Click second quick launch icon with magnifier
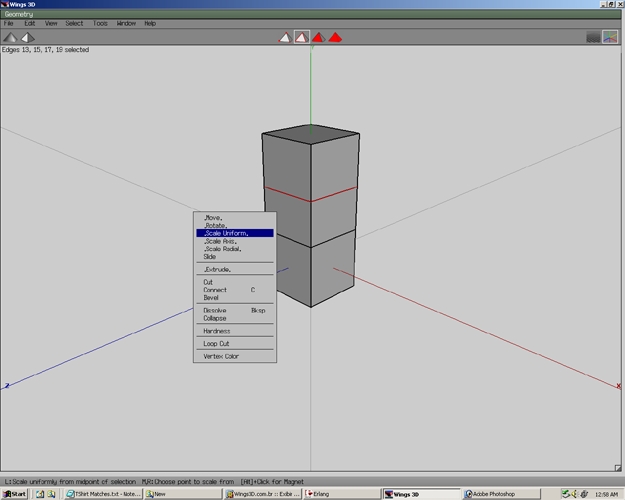This screenshot has width=625, height=500. point(51,494)
